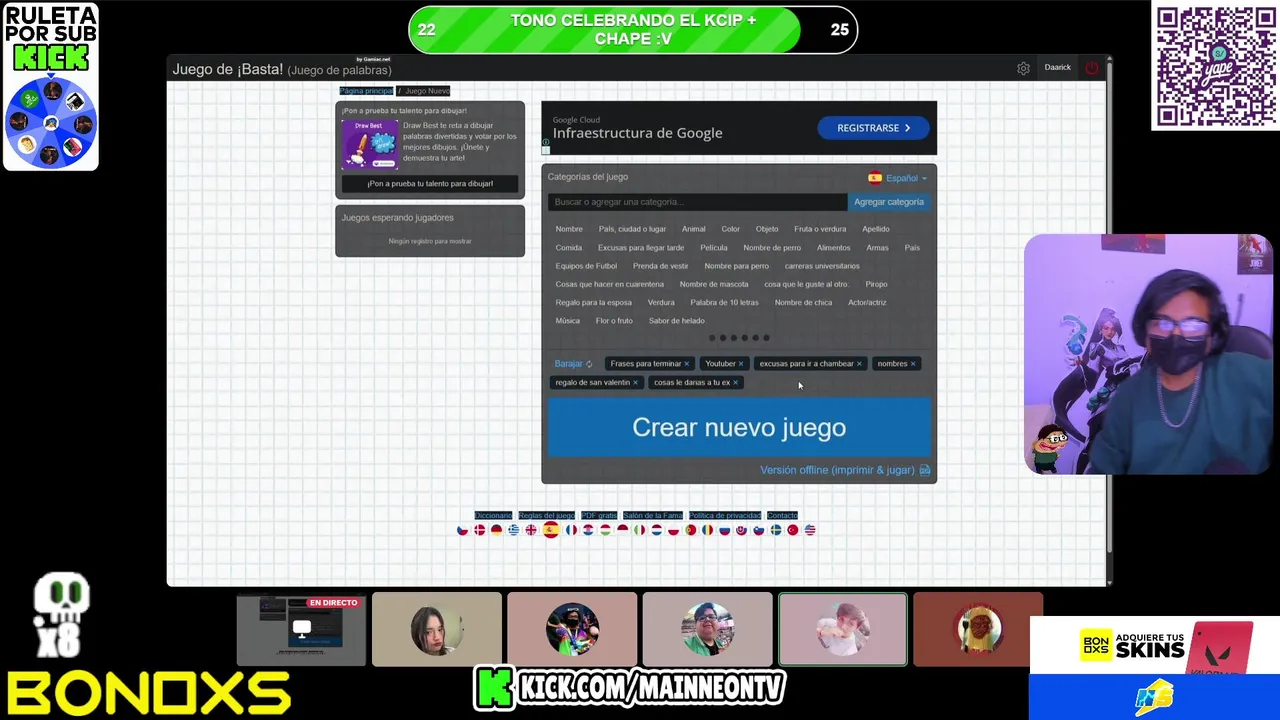The width and height of the screenshot is (1280, 720).
Task: Open 'Versión offline (imprimir & jugar)' link
Action: tap(837, 470)
